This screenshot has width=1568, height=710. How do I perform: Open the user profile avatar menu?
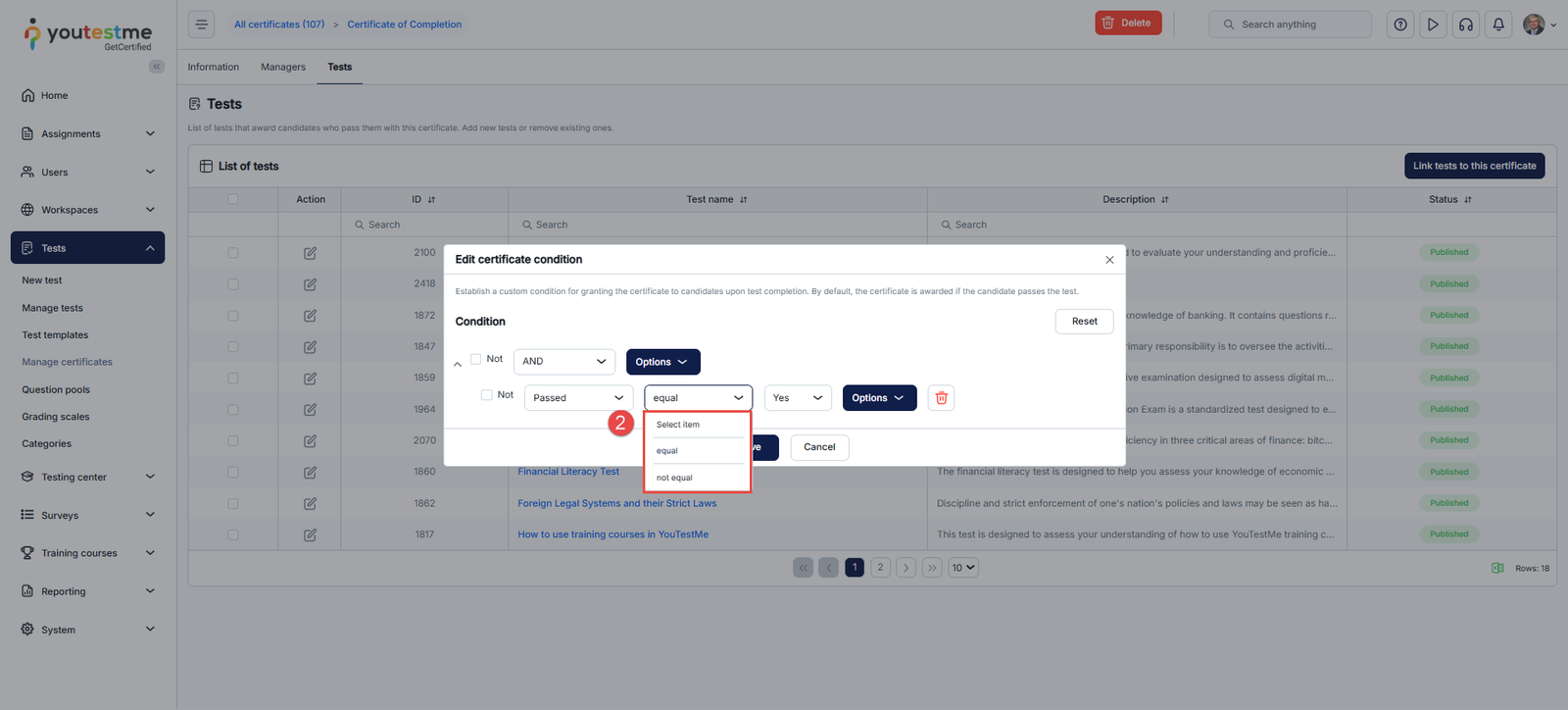pyautogui.click(x=1539, y=25)
